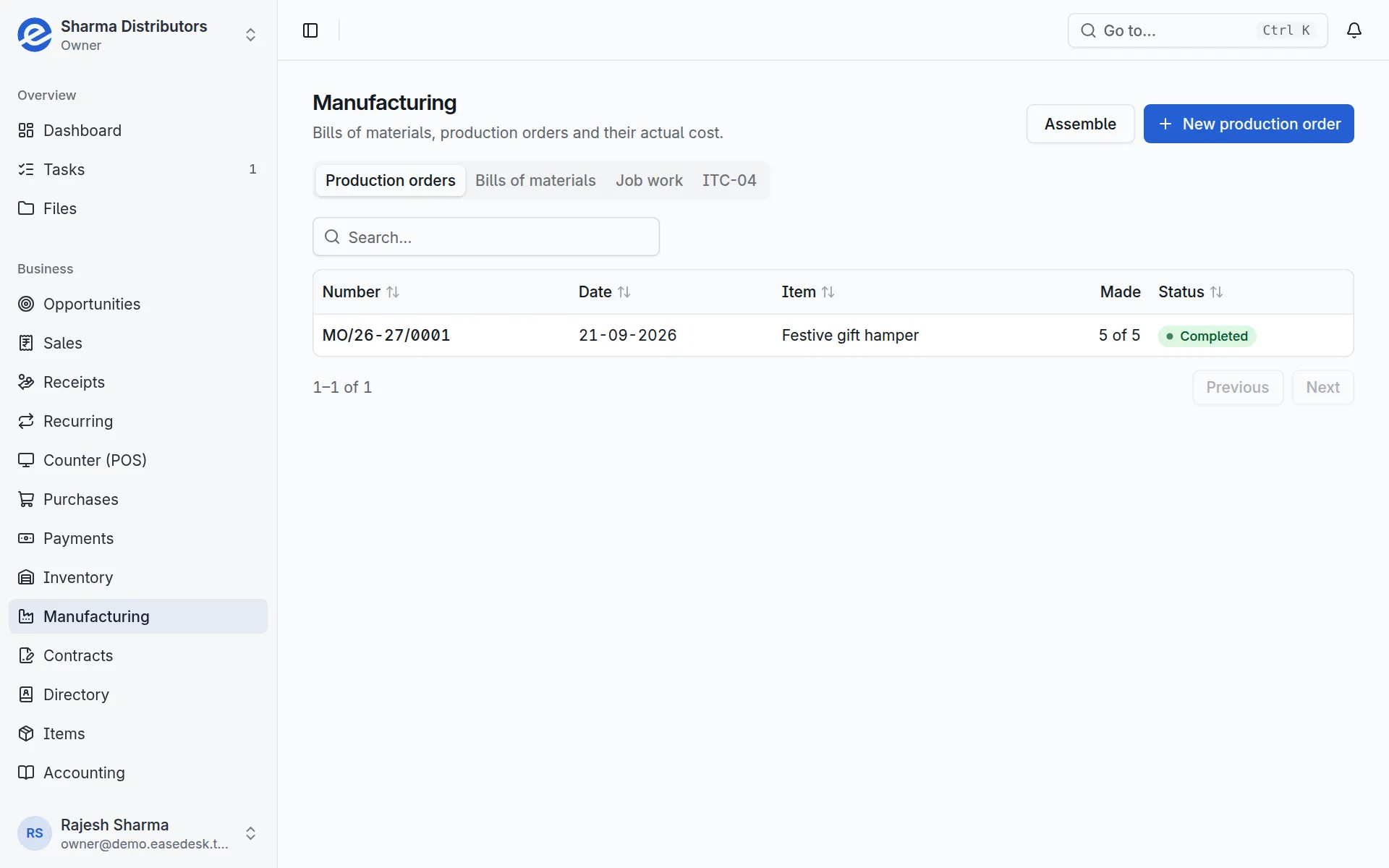Screen dimensions: 1389x868
Task: Focus the production orders Search field
Action: [486, 237]
